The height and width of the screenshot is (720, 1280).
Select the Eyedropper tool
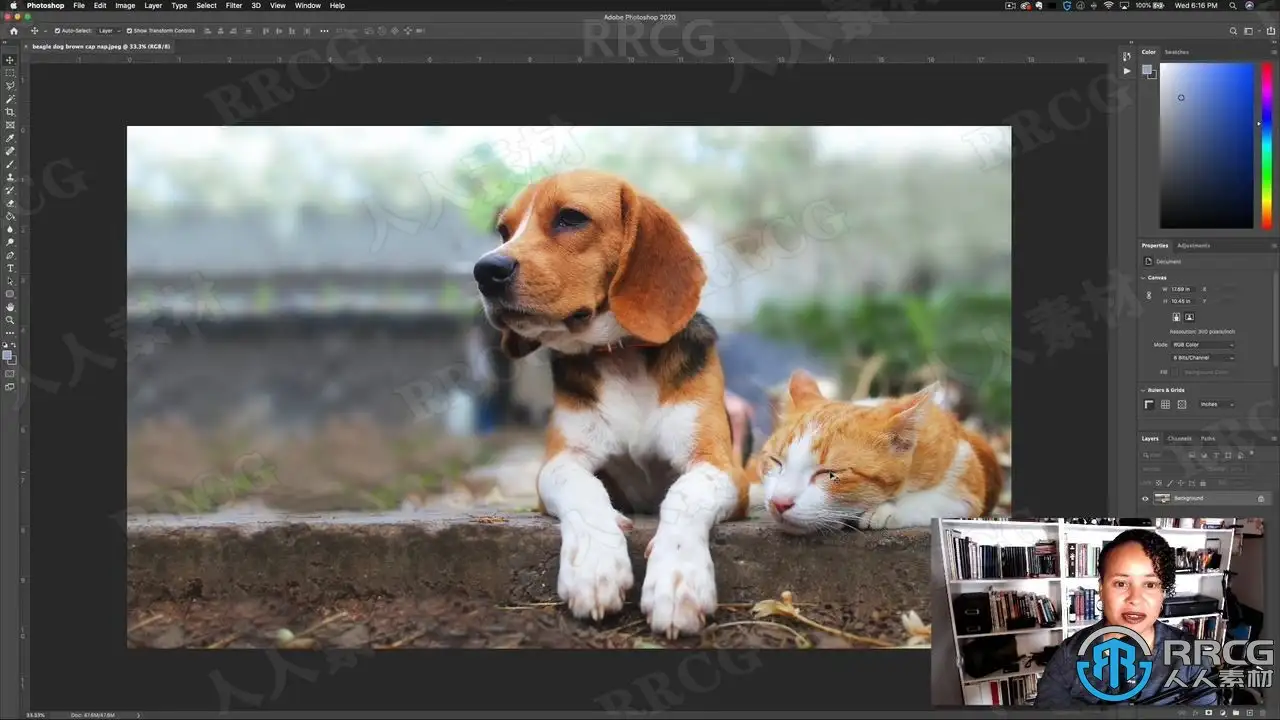(x=10, y=138)
